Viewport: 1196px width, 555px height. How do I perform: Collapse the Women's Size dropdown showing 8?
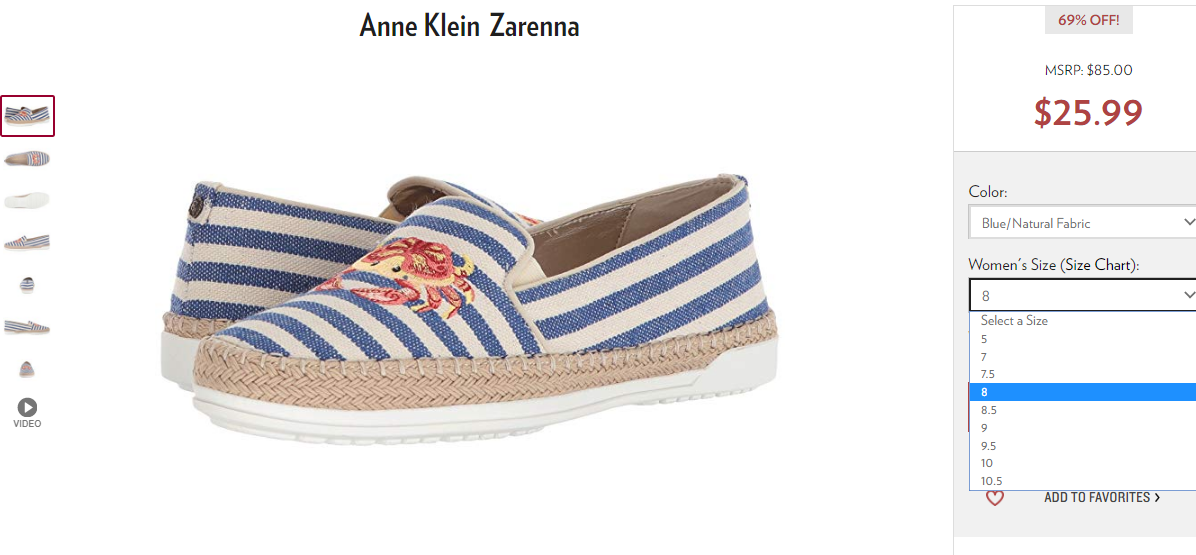pyautogui.click(x=1082, y=295)
